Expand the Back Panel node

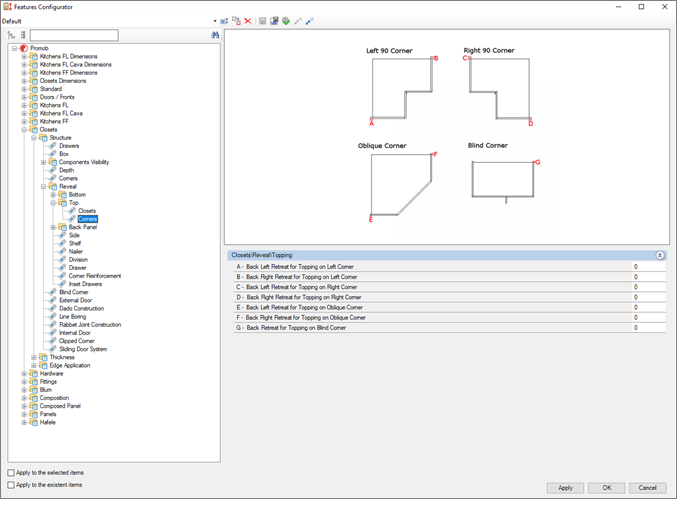click(53, 228)
